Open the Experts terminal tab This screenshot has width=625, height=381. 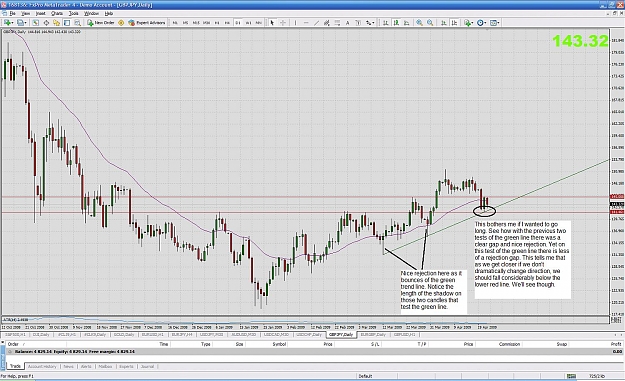pyautogui.click(x=126, y=366)
